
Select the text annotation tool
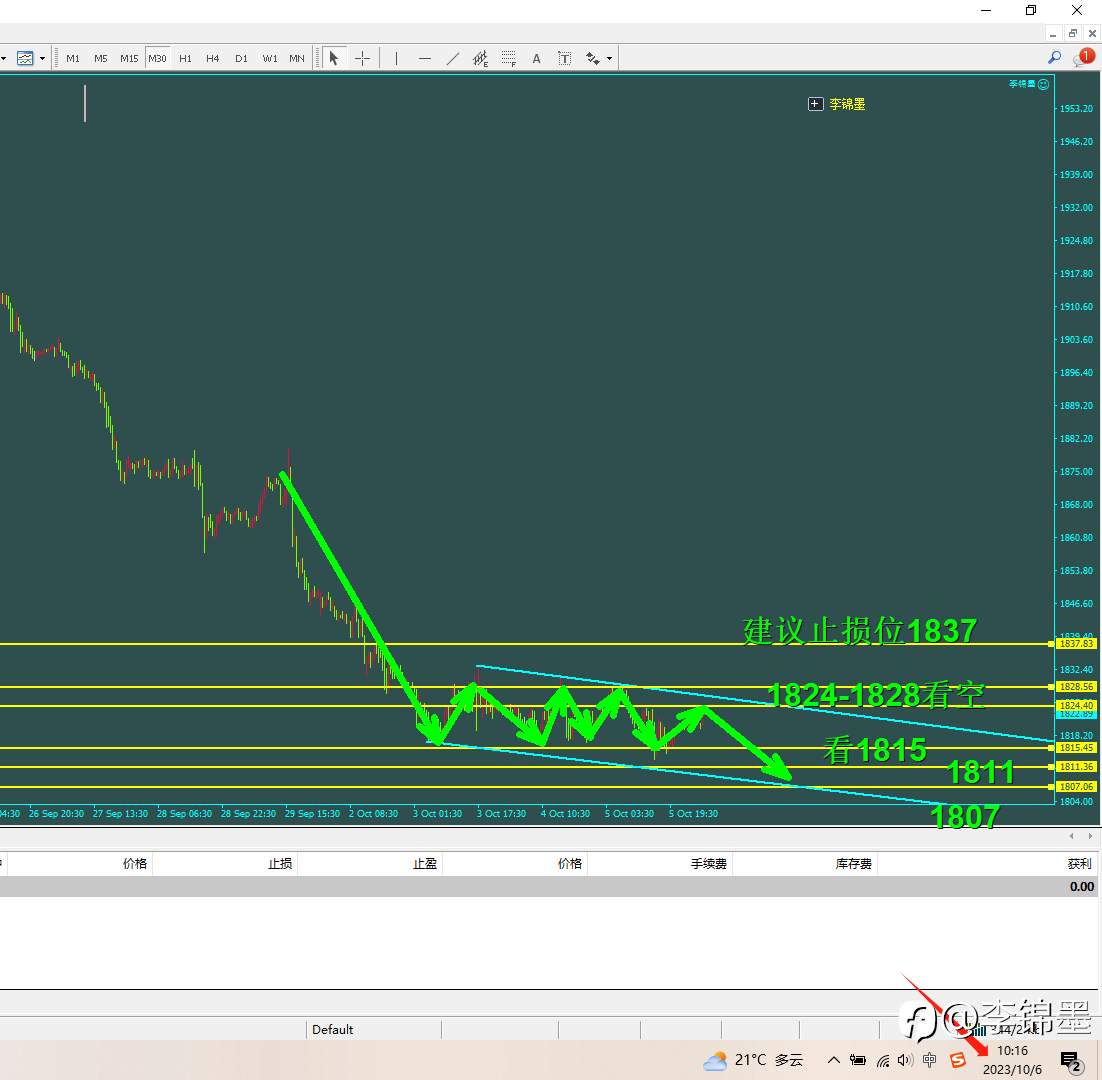coord(536,58)
